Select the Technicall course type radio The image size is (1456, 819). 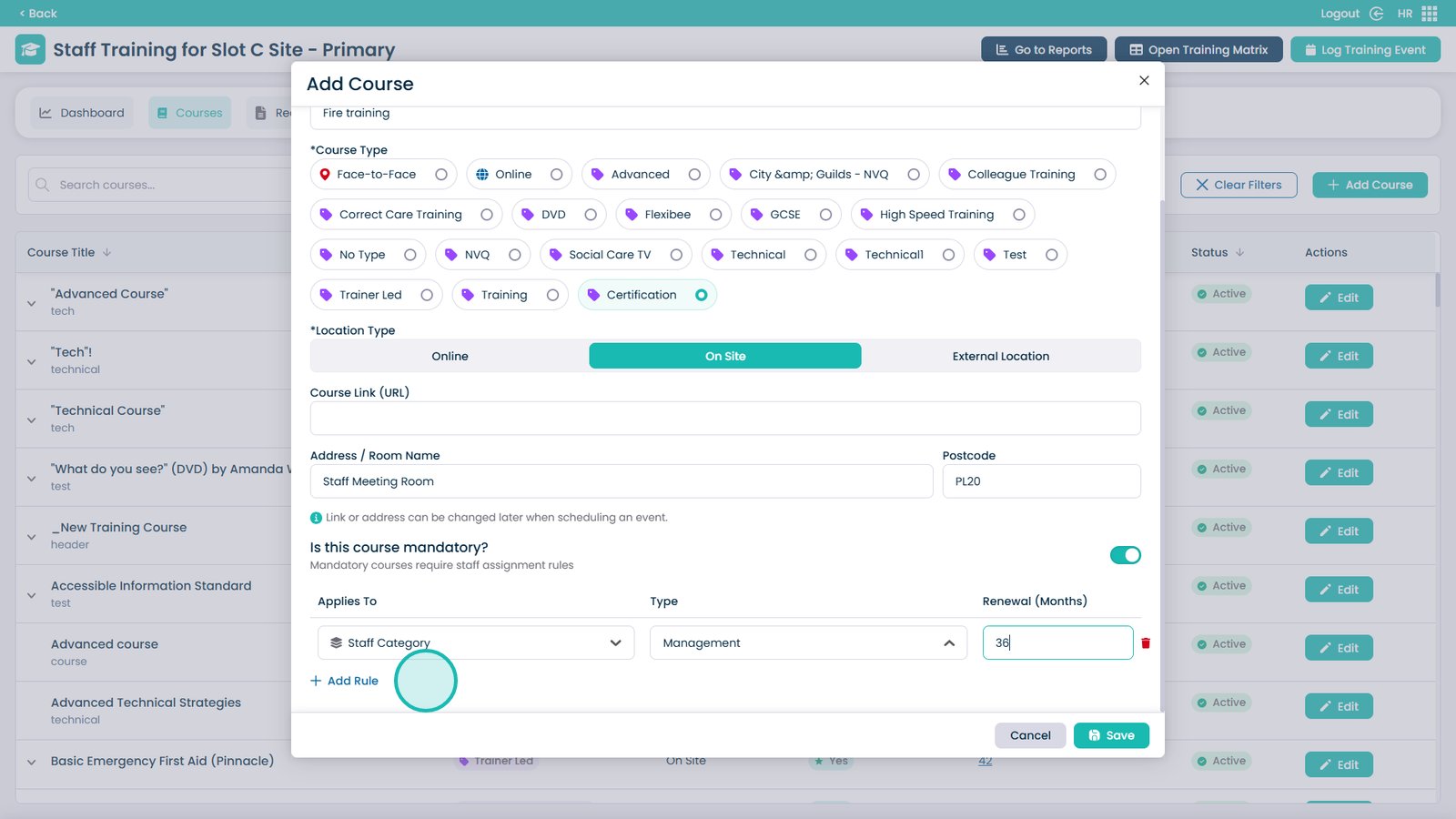pos(948,255)
